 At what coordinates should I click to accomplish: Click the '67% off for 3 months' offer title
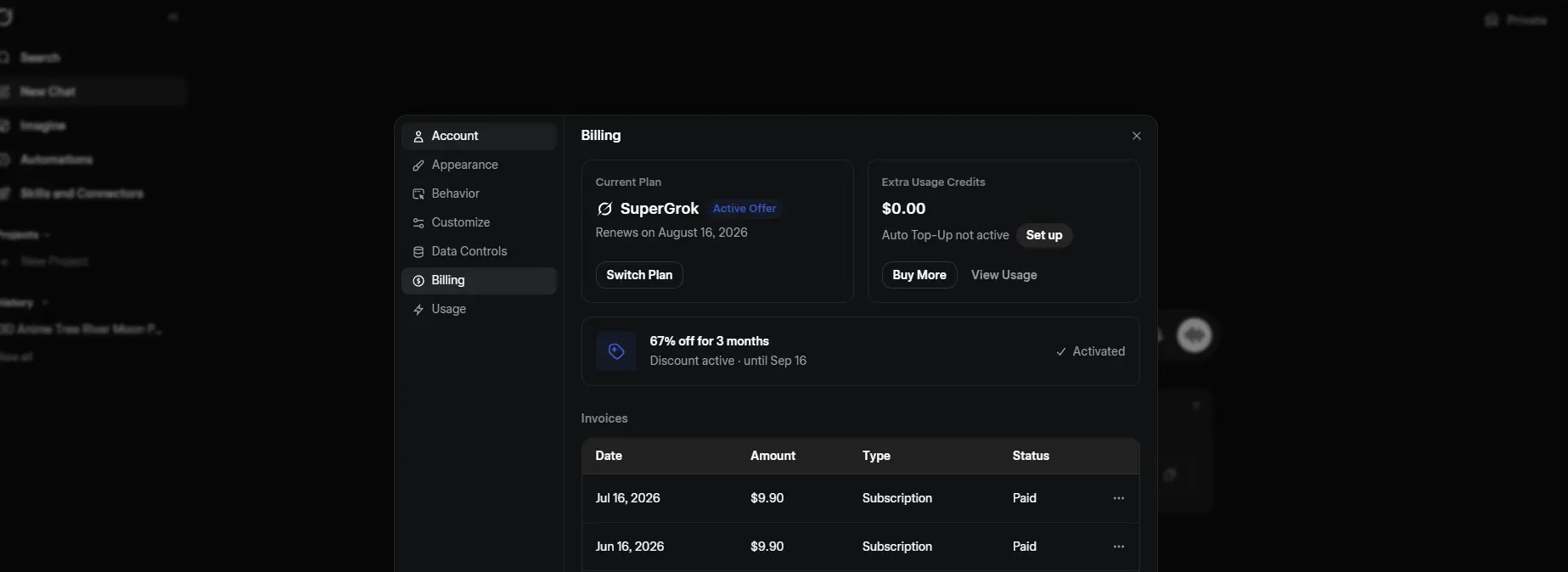point(710,341)
